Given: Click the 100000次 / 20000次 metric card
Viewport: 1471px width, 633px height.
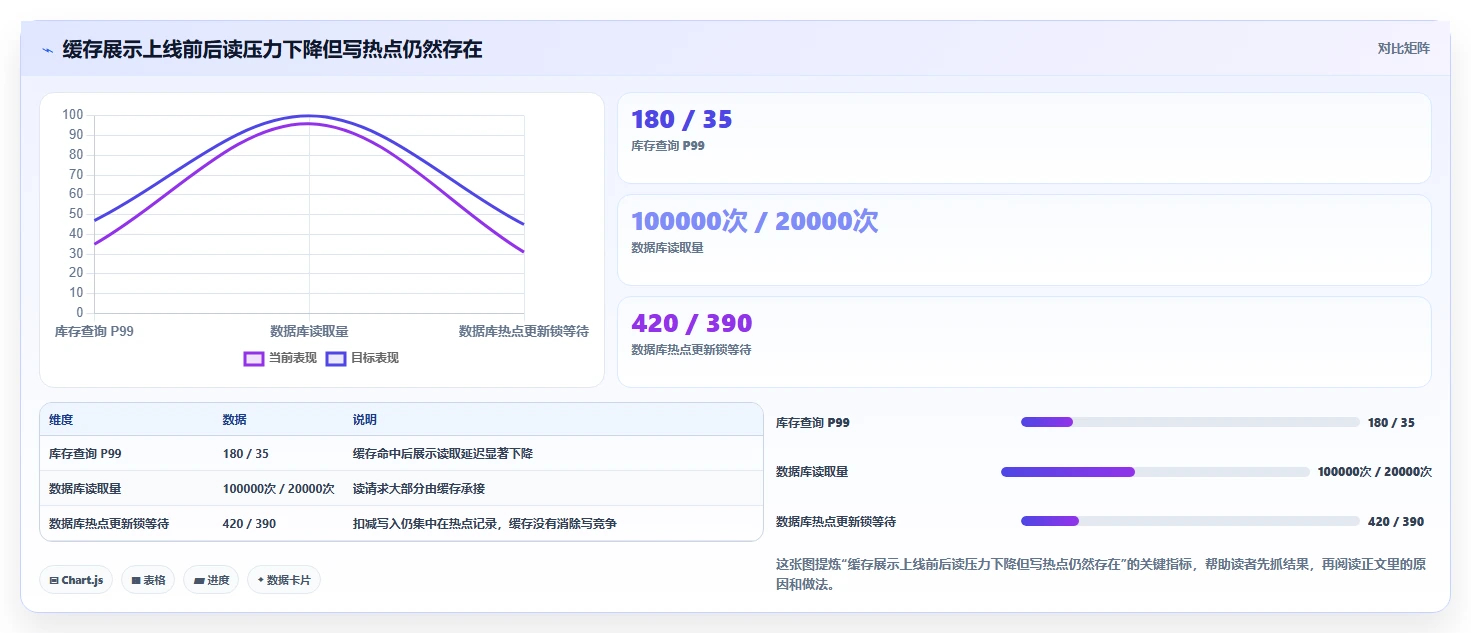Looking at the screenshot, I should click(x=1024, y=240).
